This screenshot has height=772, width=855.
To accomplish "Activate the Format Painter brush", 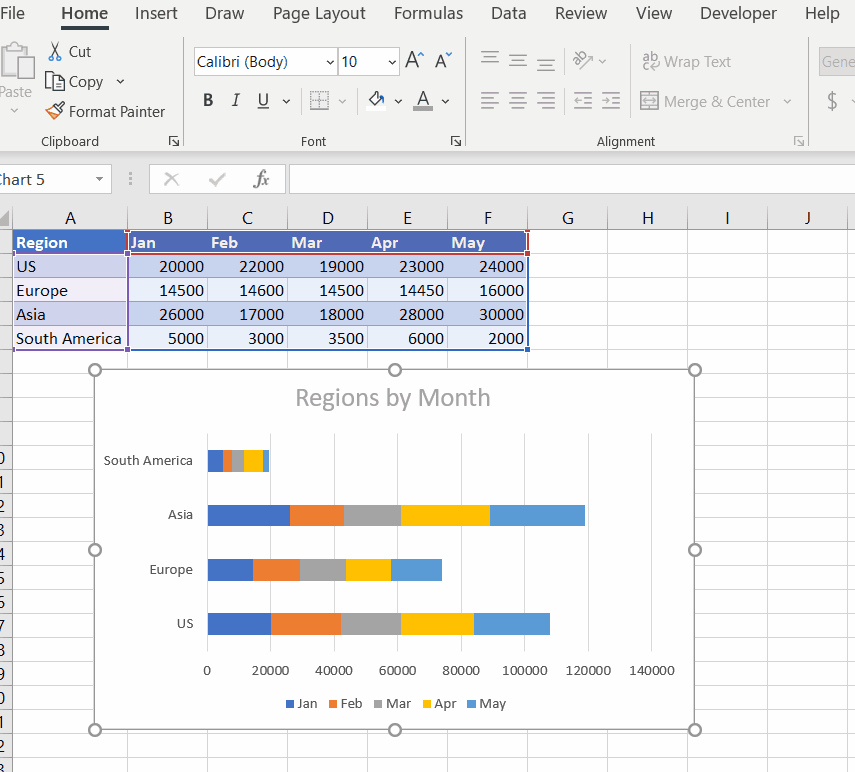I will [x=55, y=111].
